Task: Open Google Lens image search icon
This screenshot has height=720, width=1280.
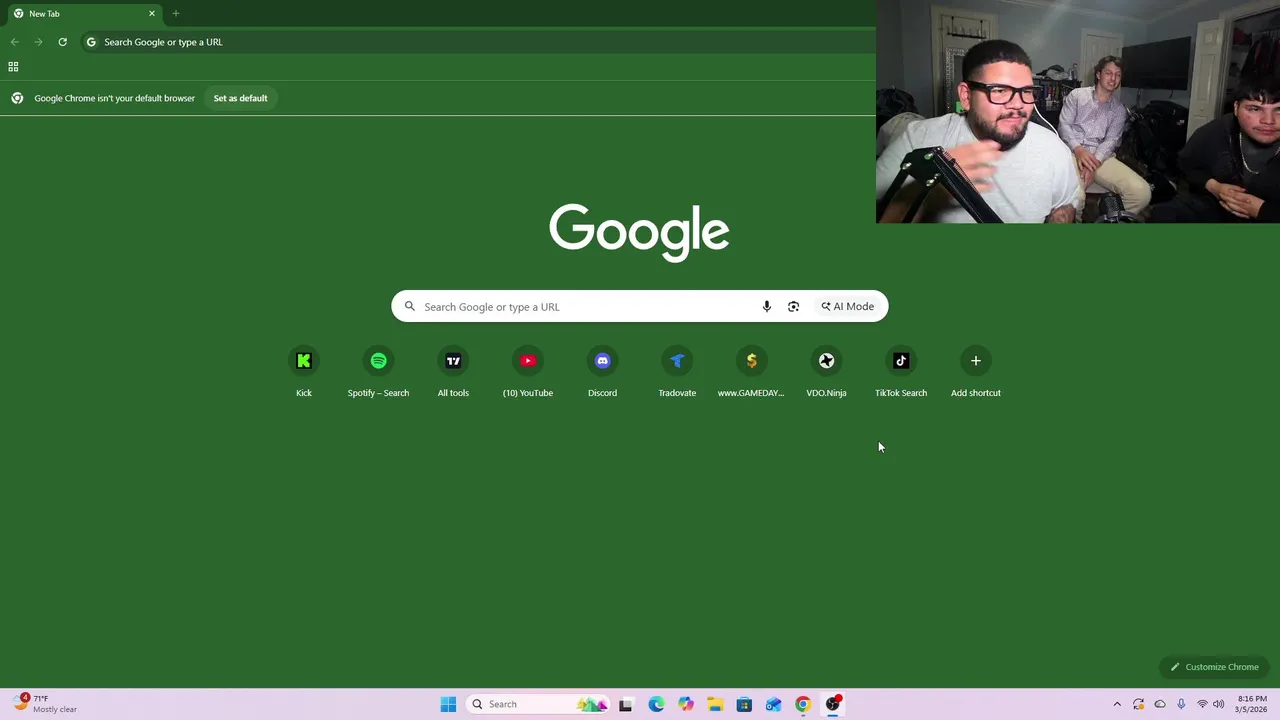Action: coord(793,307)
